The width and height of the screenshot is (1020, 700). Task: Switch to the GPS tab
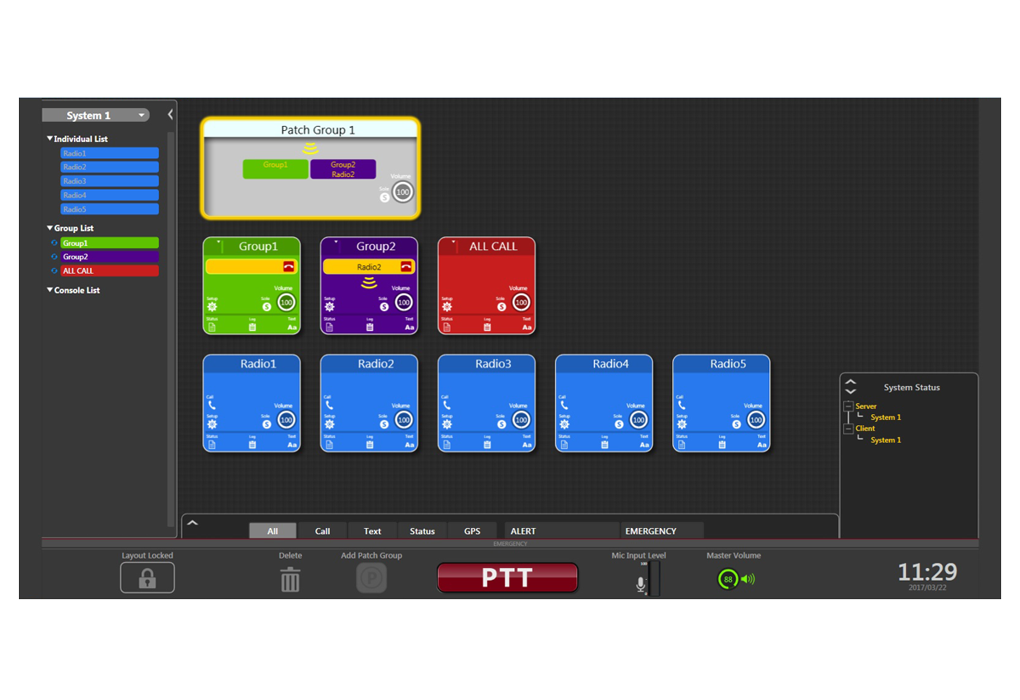pos(472,531)
